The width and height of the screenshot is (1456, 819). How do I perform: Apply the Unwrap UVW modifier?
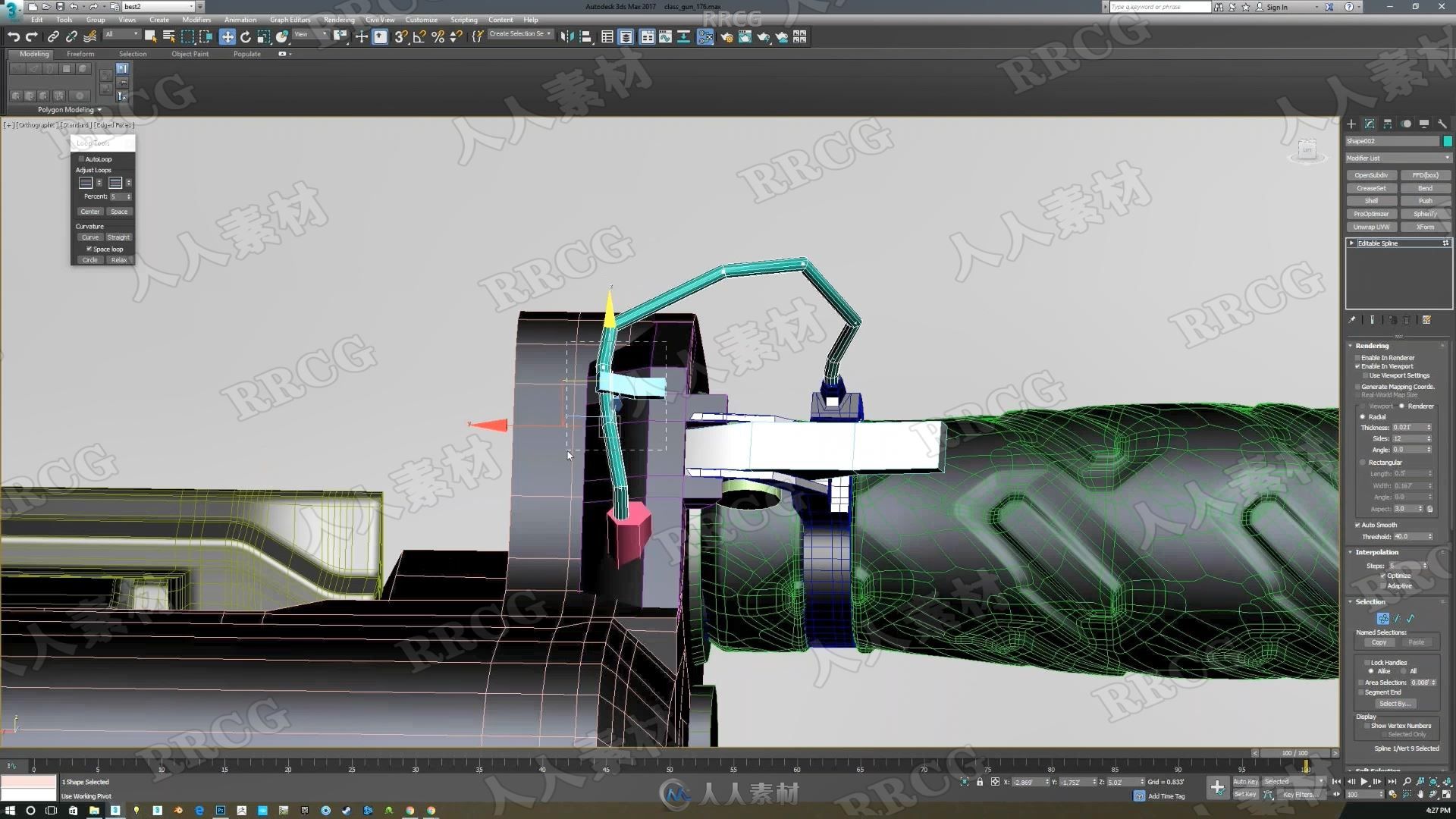pyautogui.click(x=1371, y=227)
